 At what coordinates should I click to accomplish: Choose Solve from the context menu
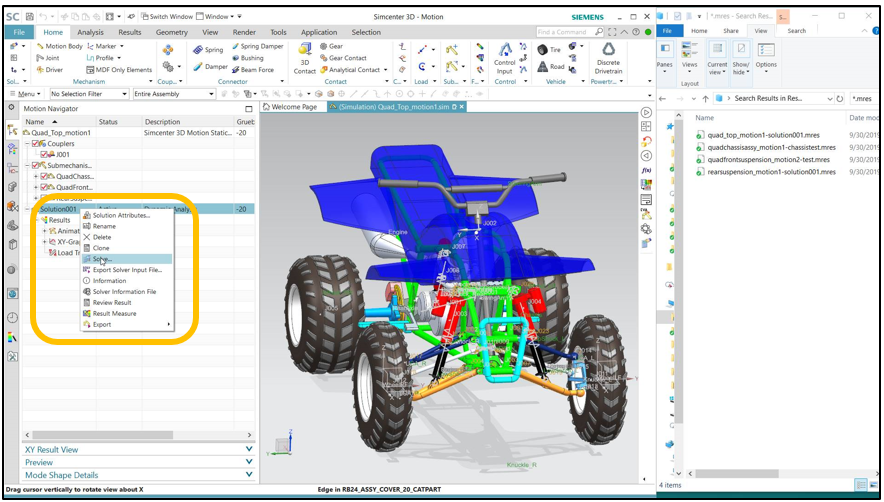103,259
